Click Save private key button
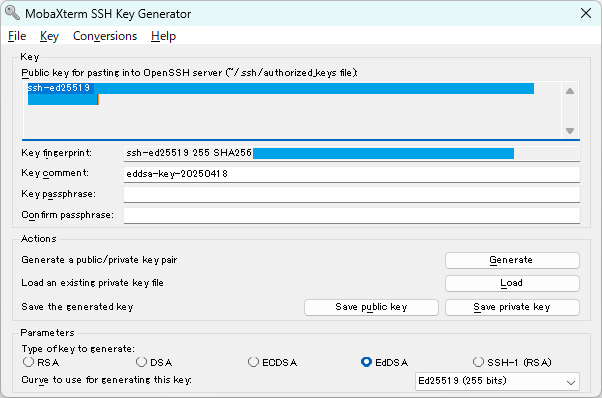This screenshot has height=398, width=602. (x=512, y=307)
